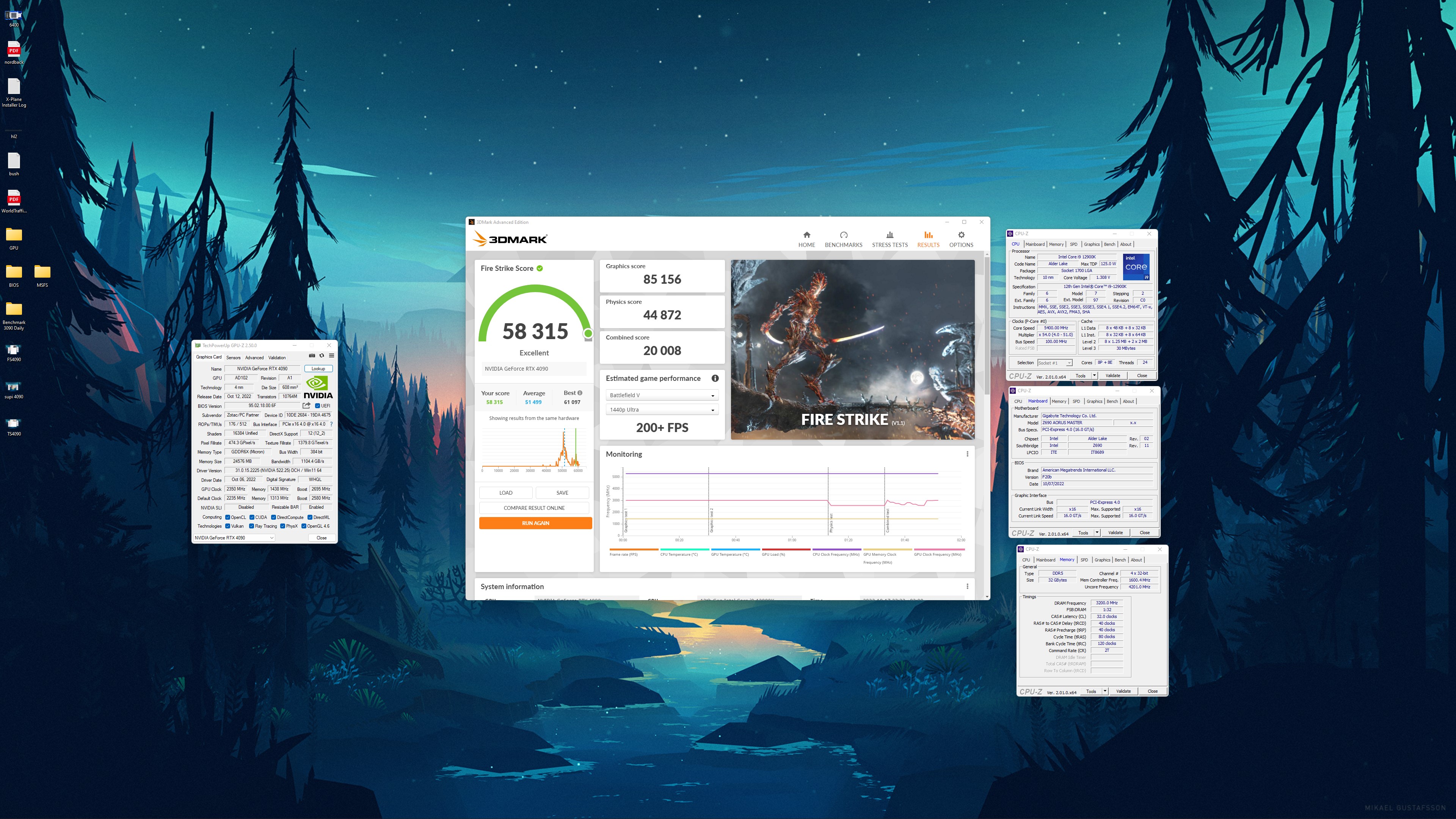The image size is (1456, 819).
Task: Expand the Tools arrow in the CPU-Z Memory window
Action: (1105, 691)
